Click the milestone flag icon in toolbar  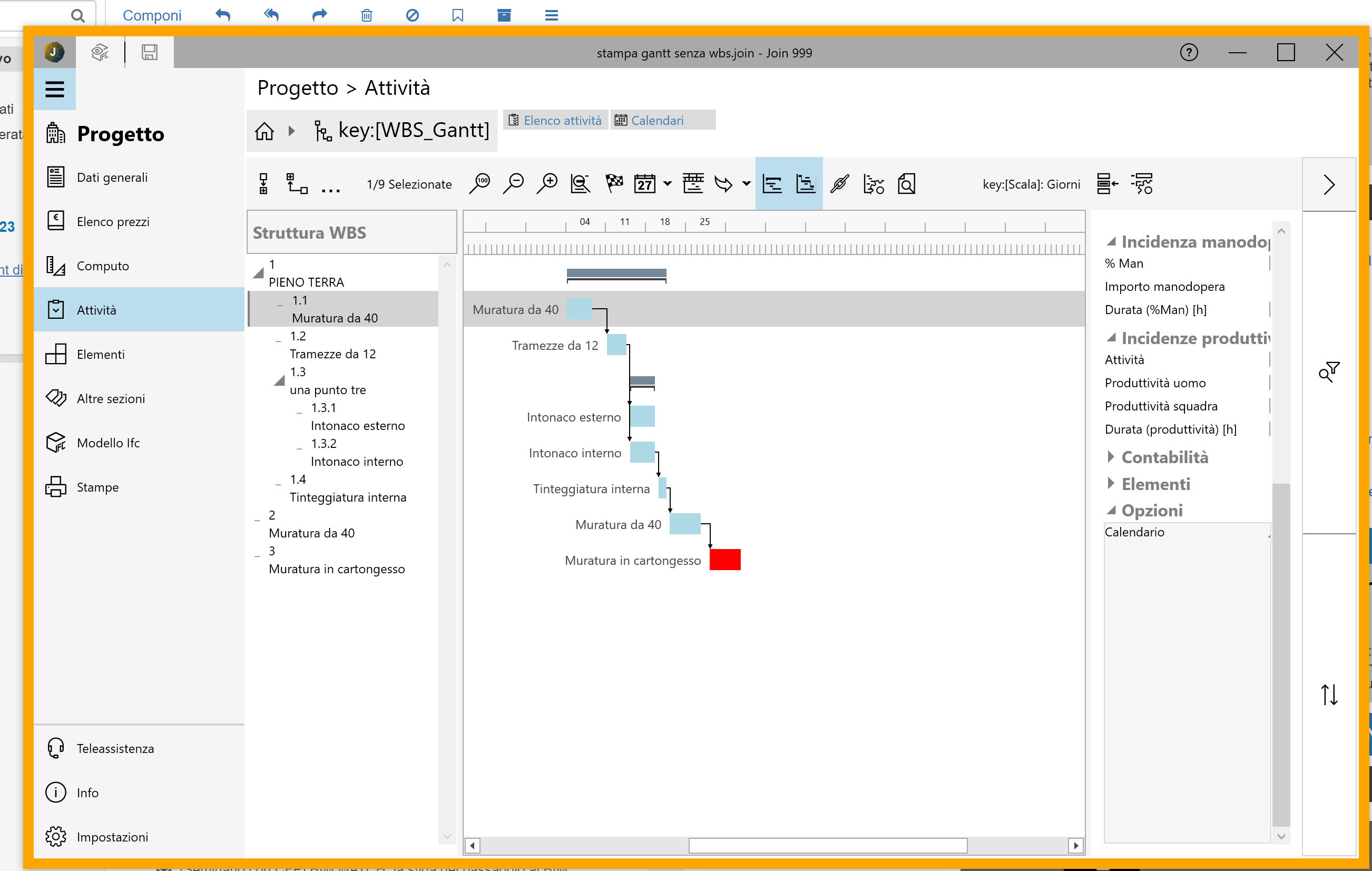coord(614,183)
